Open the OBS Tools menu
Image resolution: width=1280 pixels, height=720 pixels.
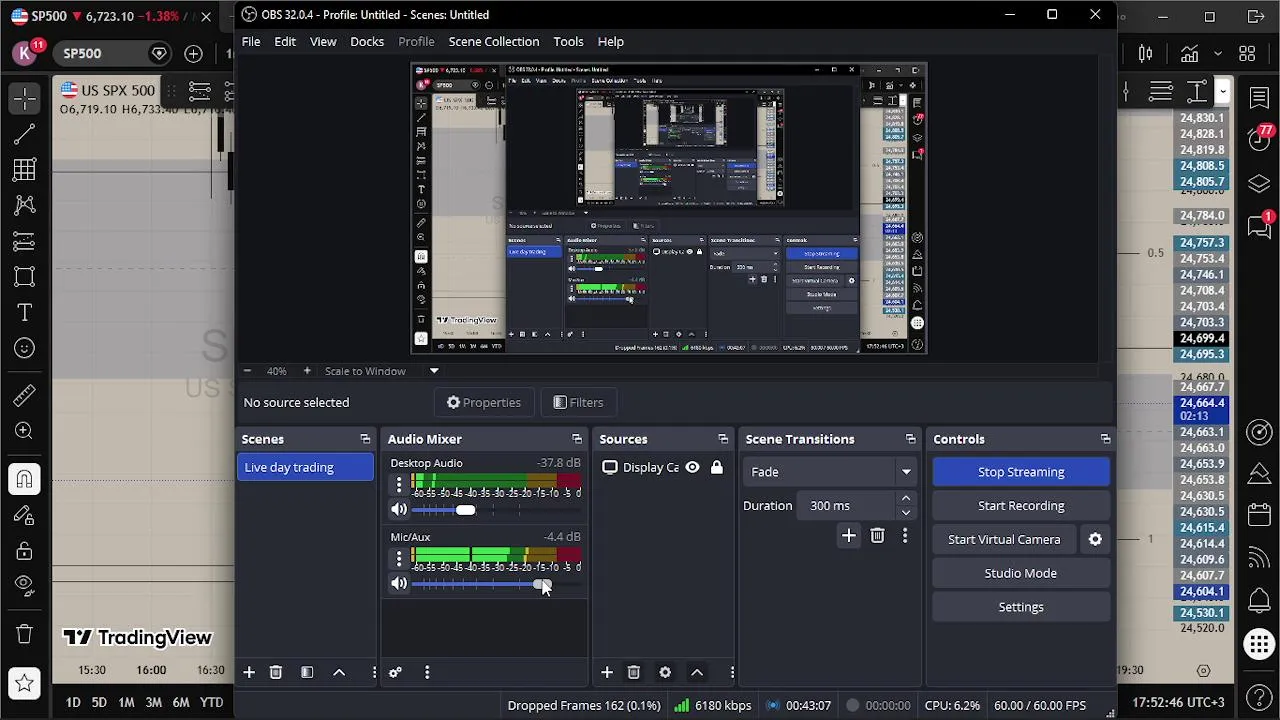[x=568, y=41]
